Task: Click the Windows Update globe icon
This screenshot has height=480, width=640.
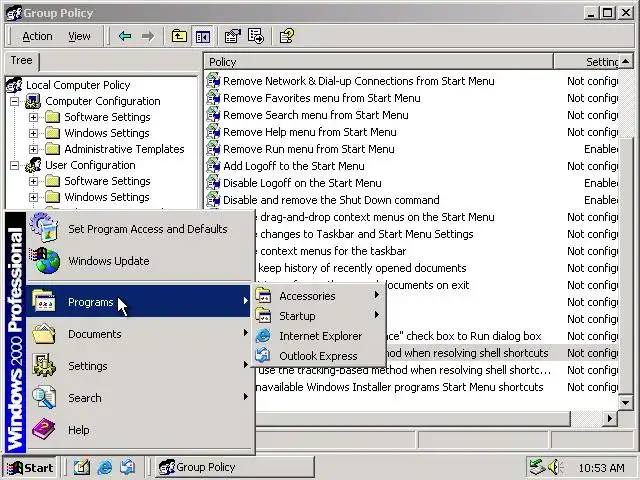Action: tap(45, 261)
